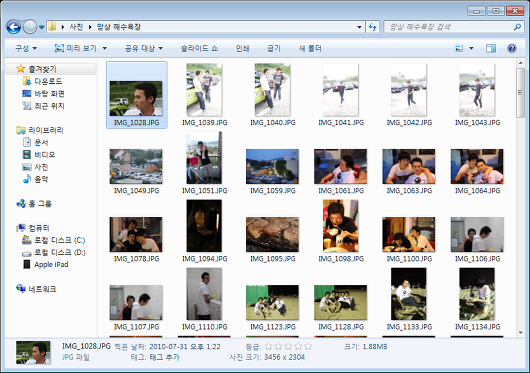530x373 pixels.
Task: Click the date taken 2010-07-31 오후 1:22
Action: pos(185,347)
